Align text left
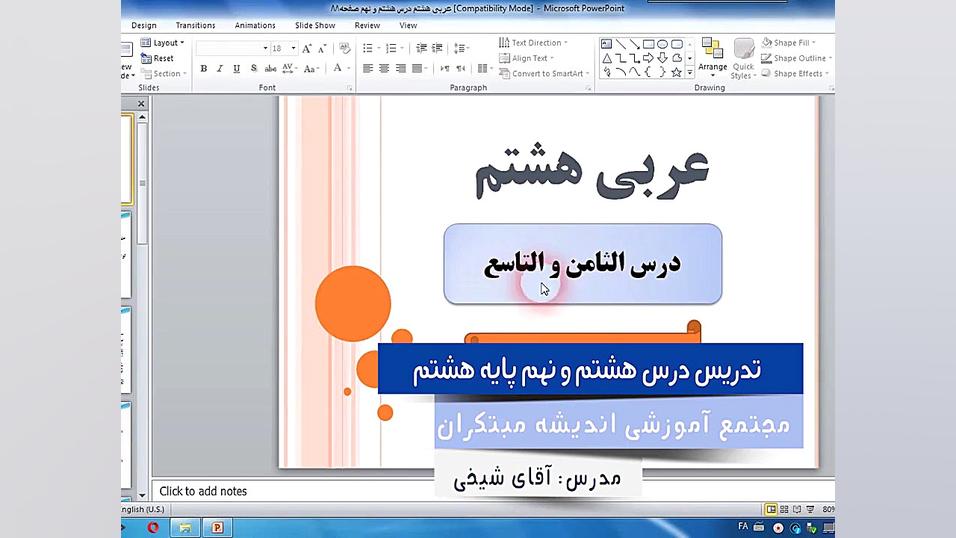This screenshot has width=956, height=538. pyautogui.click(x=368, y=69)
